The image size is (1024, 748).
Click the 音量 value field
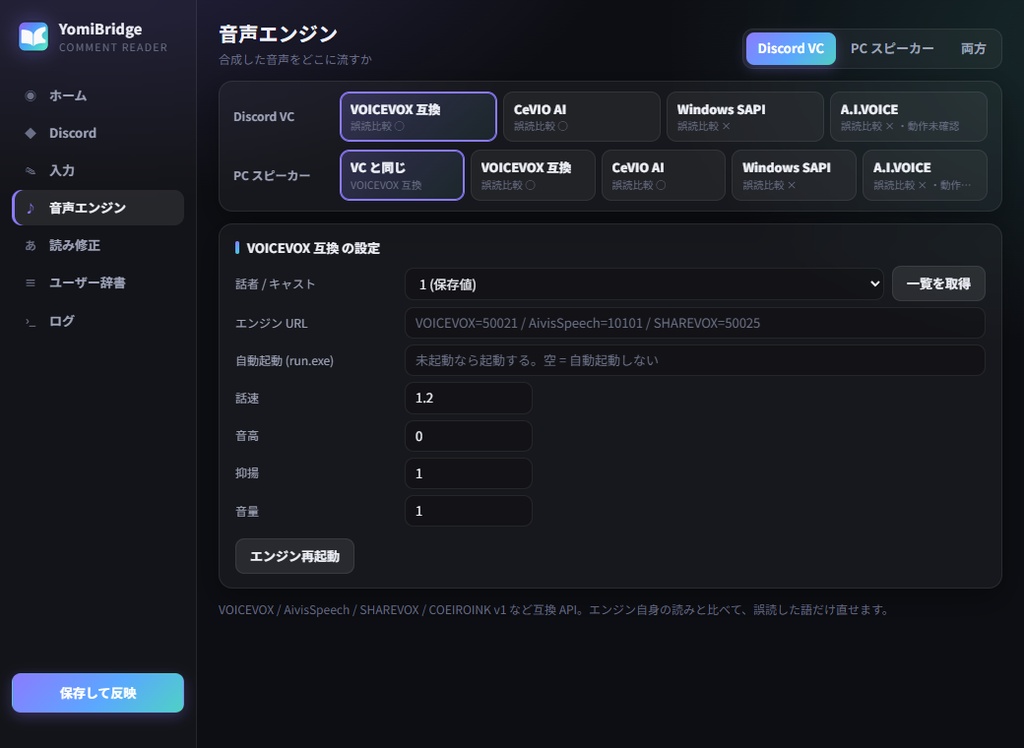click(x=468, y=511)
